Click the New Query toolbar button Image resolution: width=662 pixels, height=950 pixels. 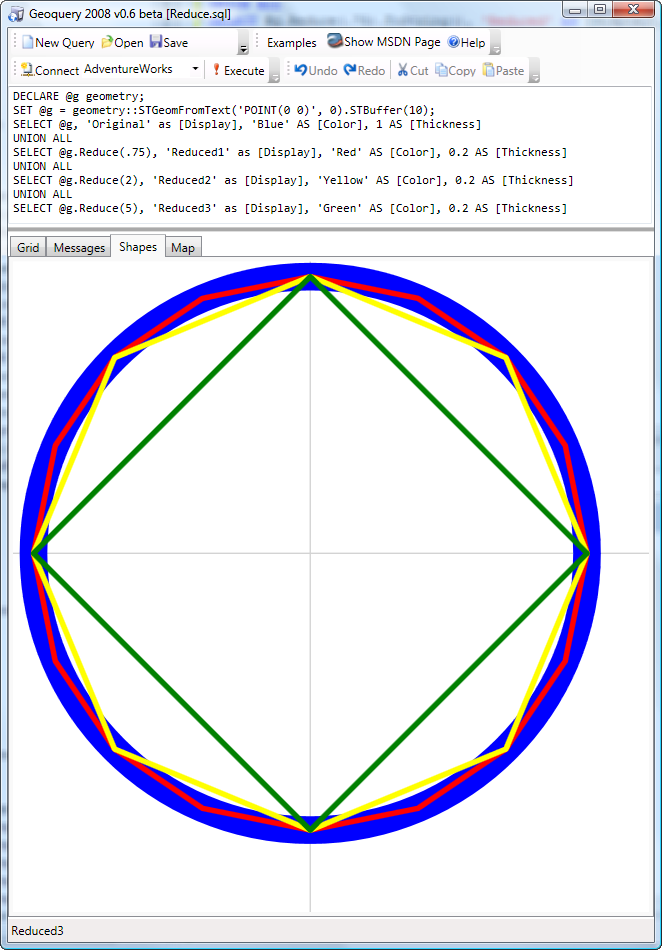[58, 42]
